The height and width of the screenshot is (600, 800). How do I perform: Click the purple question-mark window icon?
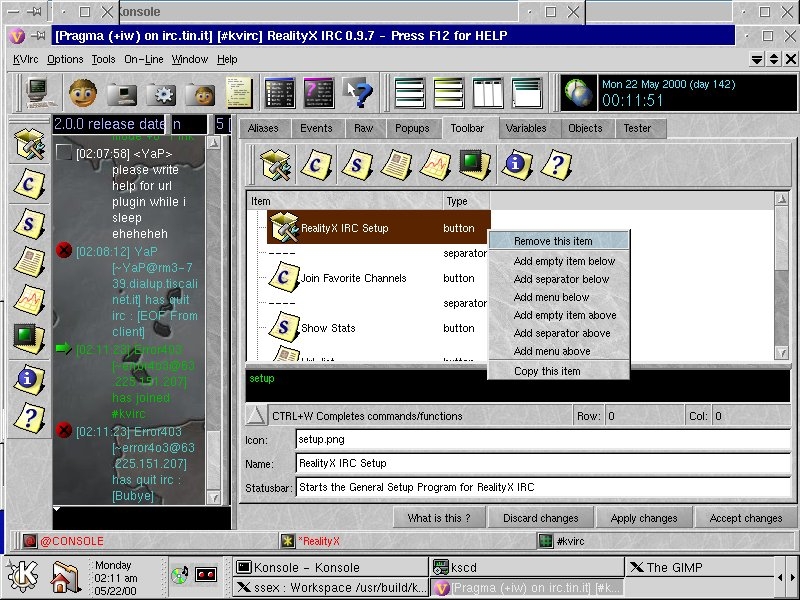click(x=319, y=93)
